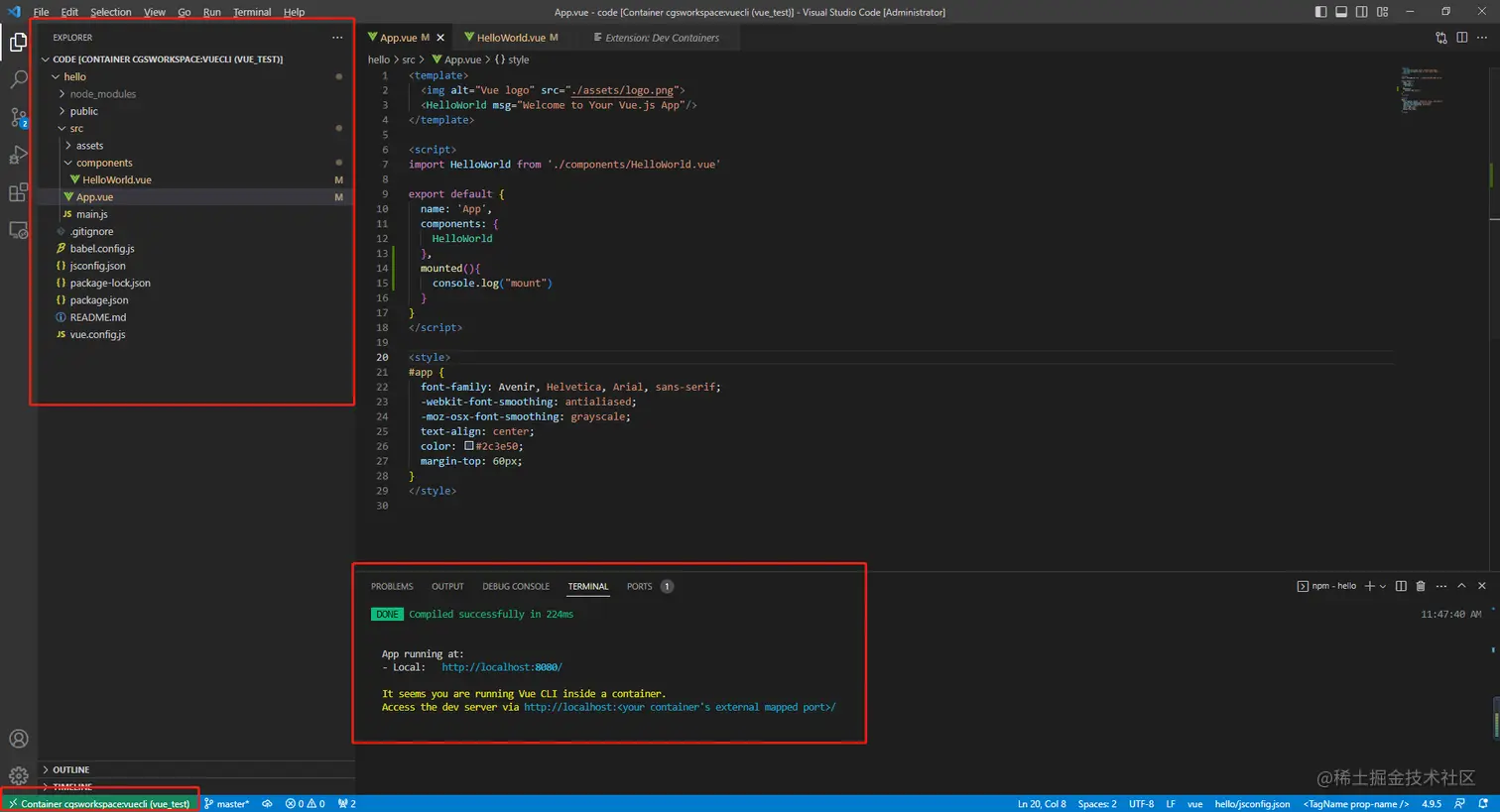Switch to the HelloWorld.vue editor tab

pos(511,38)
